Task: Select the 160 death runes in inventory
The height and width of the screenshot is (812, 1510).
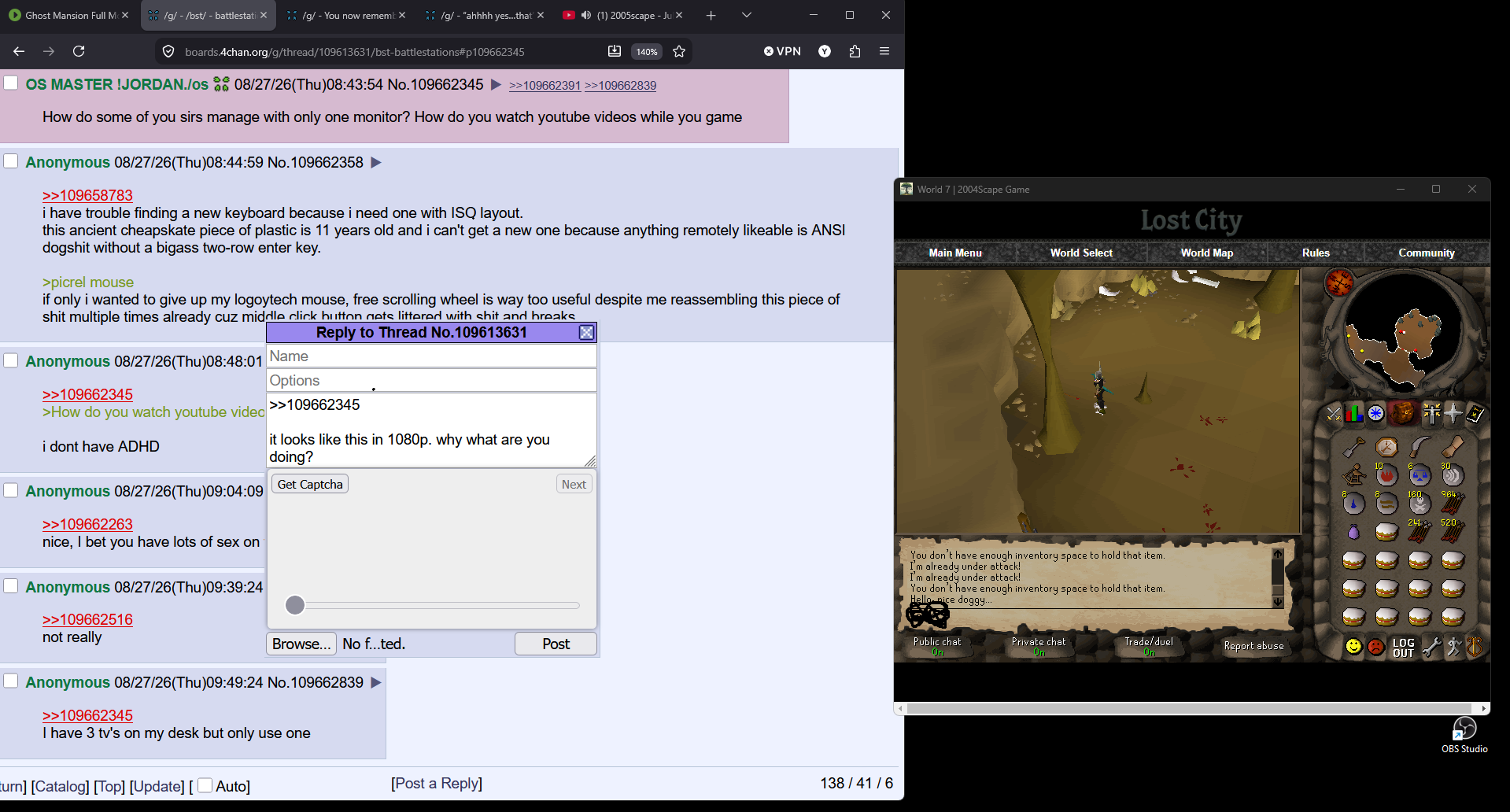Action: (x=1420, y=503)
